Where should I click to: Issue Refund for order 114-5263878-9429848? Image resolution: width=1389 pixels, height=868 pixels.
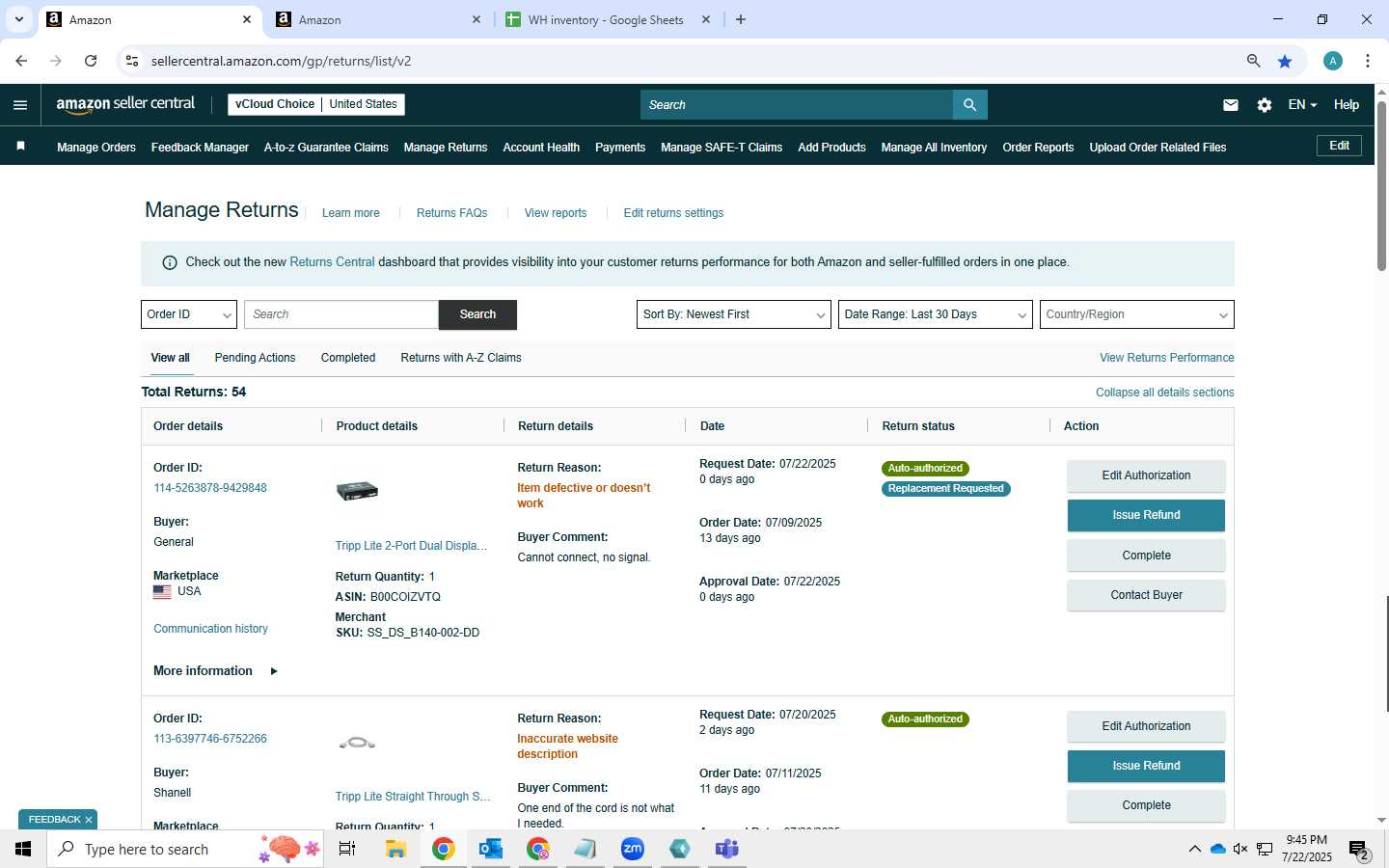click(1146, 515)
